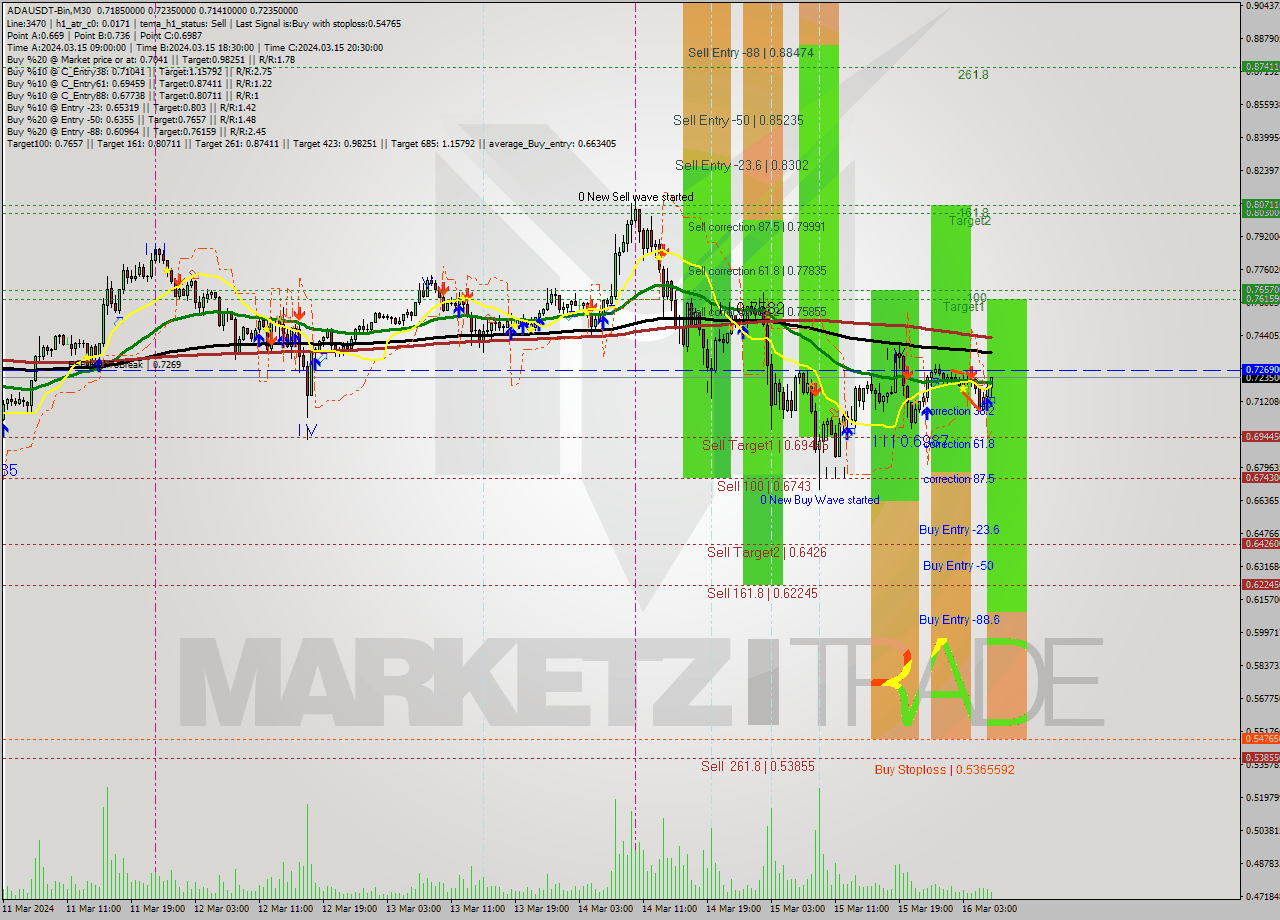The image size is (1280, 920).
Task: Click the 'Sell Entry -50 | 0.85235' label
Action: 738,120
